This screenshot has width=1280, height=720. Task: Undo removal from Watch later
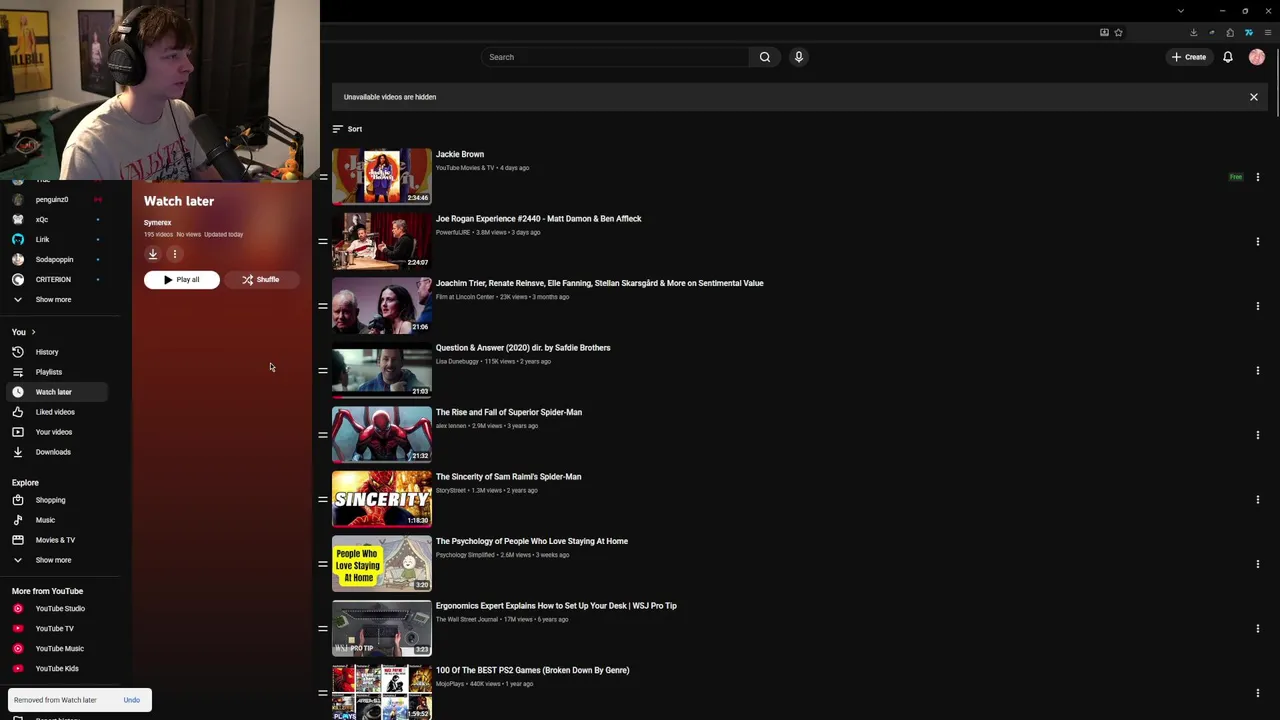tap(131, 700)
